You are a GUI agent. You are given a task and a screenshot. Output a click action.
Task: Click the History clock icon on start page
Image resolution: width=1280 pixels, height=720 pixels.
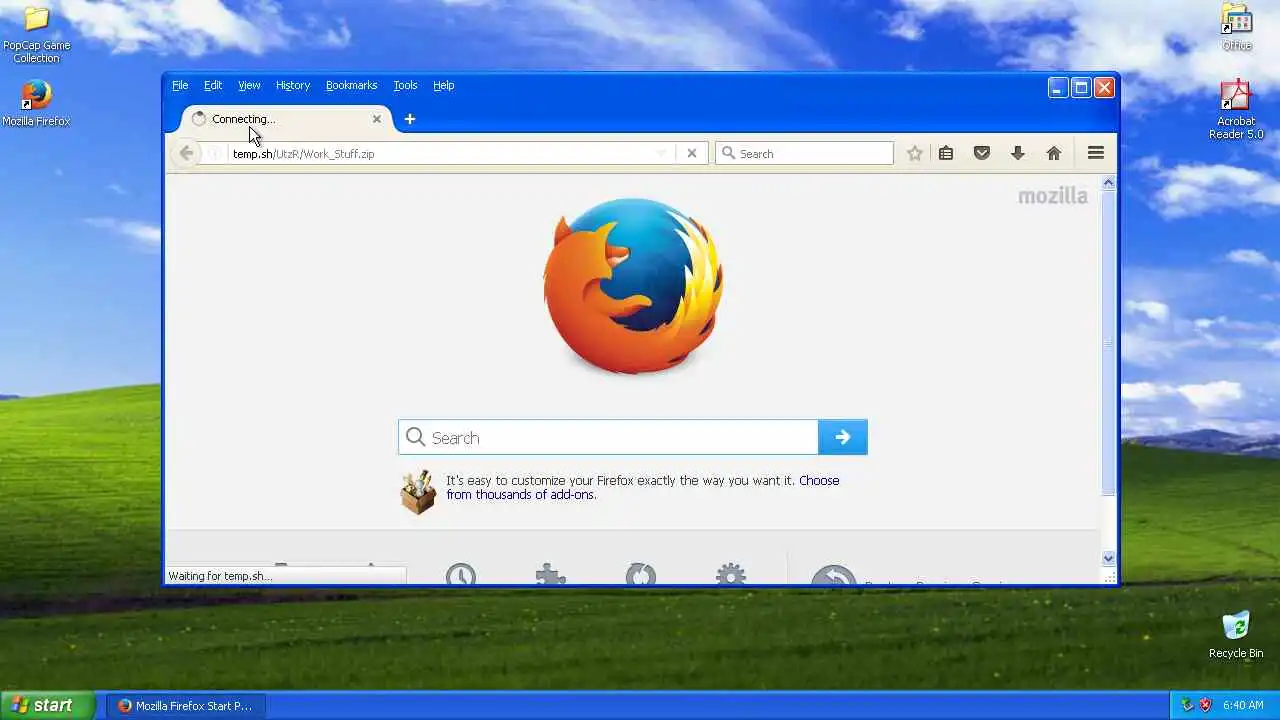pos(461,575)
